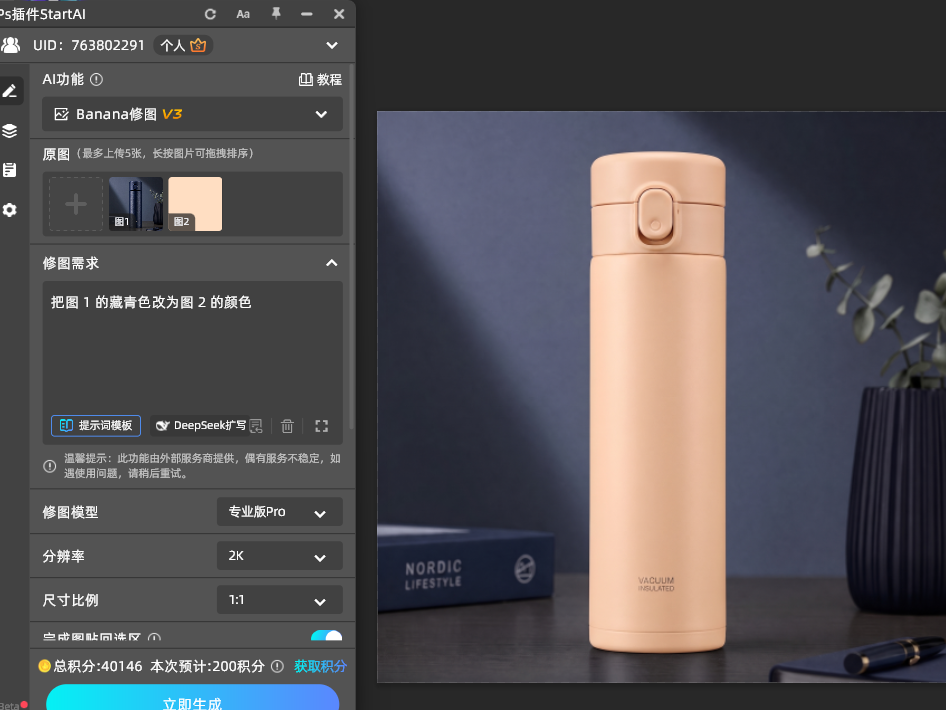This screenshot has height=710, width=946.
Task: Open the edit pencil sidebar tab
Action: click(x=10, y=91)
